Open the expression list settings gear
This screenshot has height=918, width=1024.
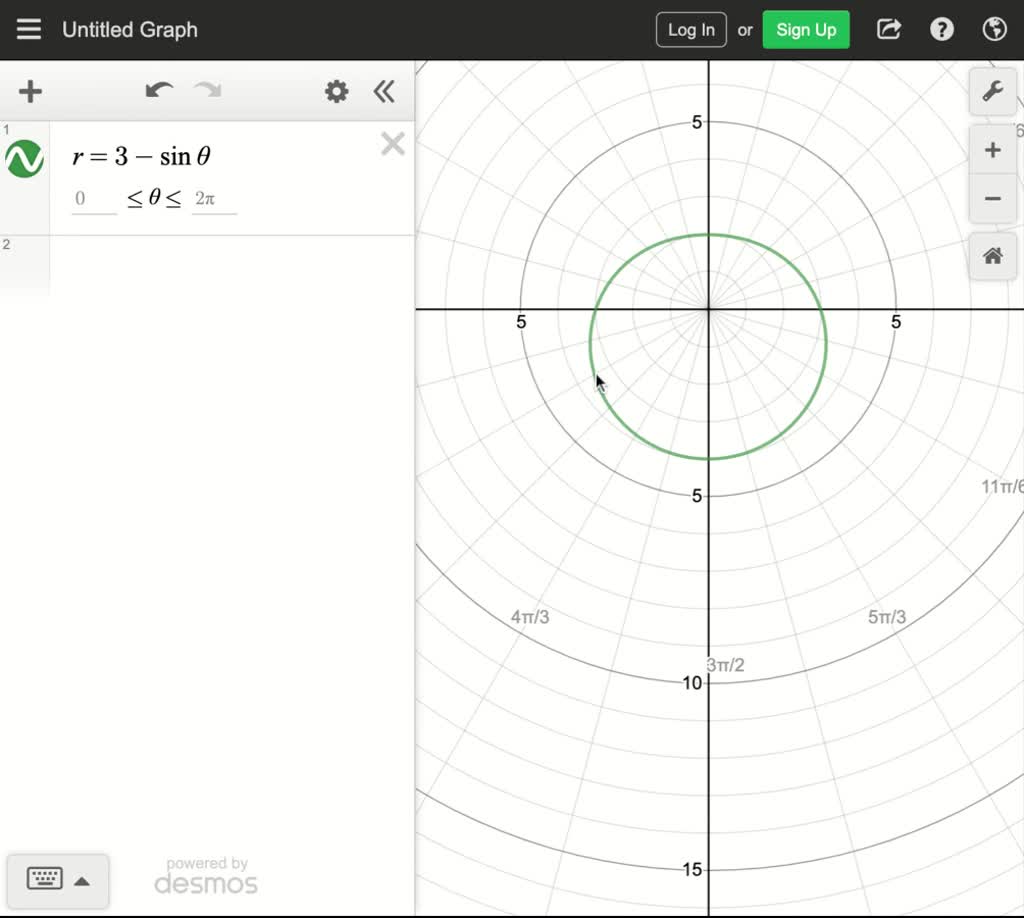click(336, 91)
